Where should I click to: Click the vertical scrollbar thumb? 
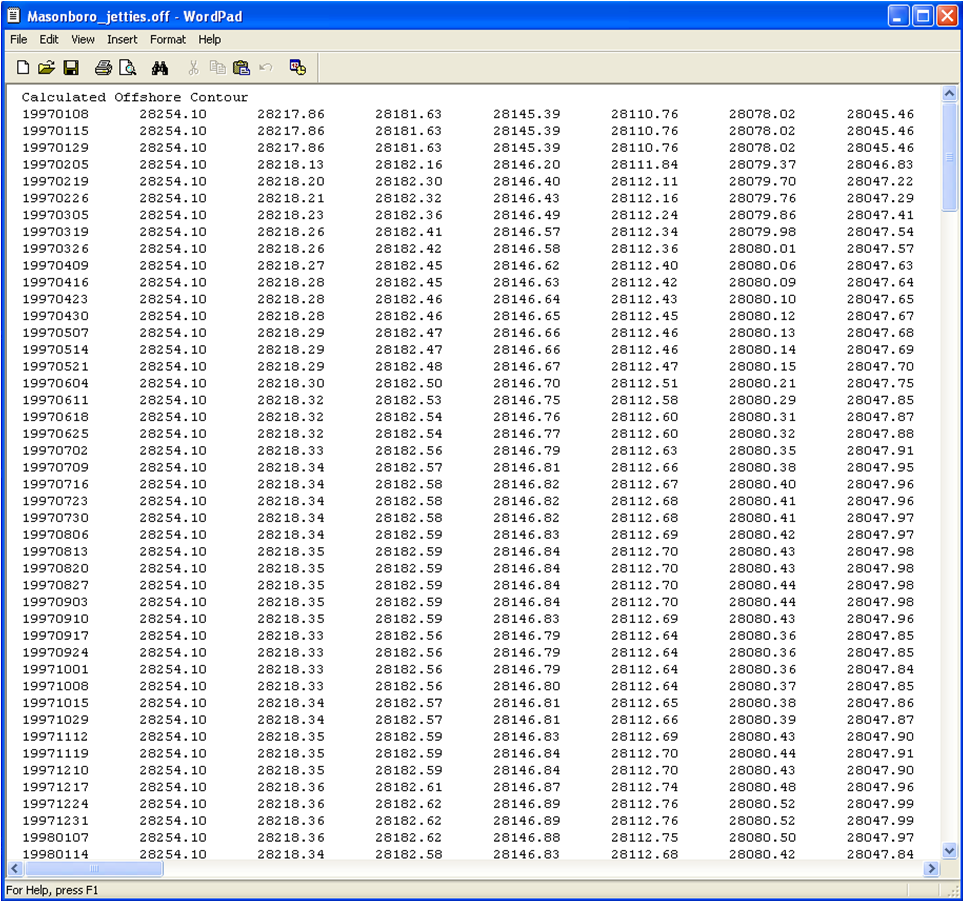[x=949, y=157]
